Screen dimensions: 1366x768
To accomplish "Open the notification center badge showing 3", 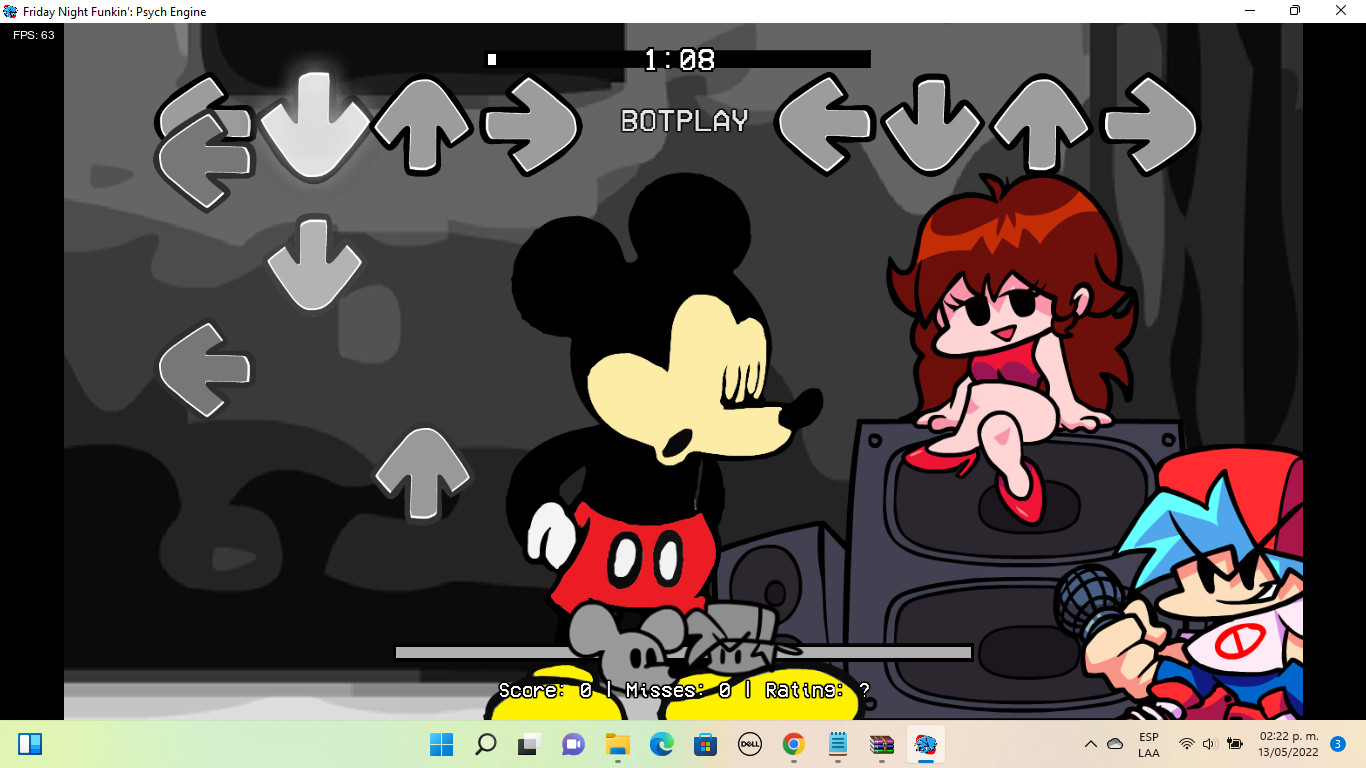I will click(x=1338, y=744).
